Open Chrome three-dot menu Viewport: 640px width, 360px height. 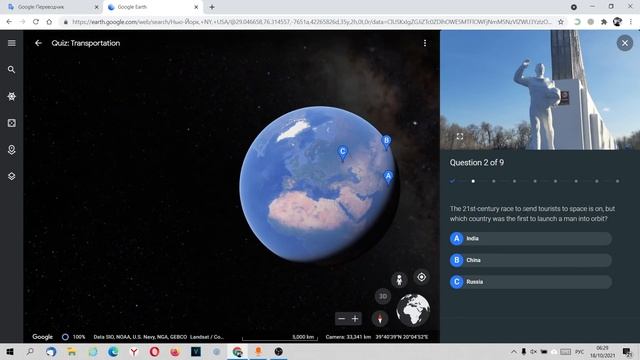(631, 22)
